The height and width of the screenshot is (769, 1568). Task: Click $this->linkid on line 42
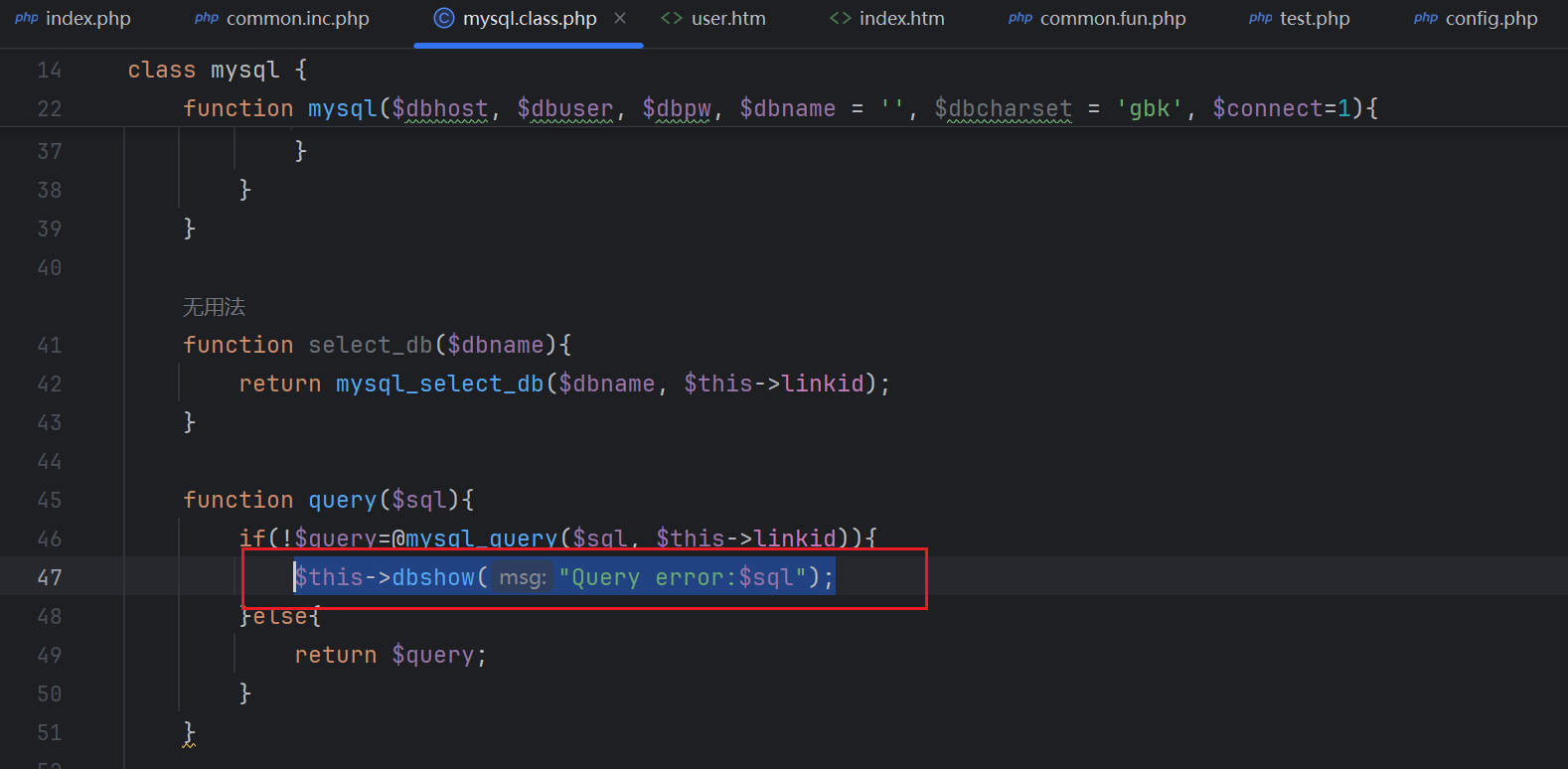tap(774, 384)
